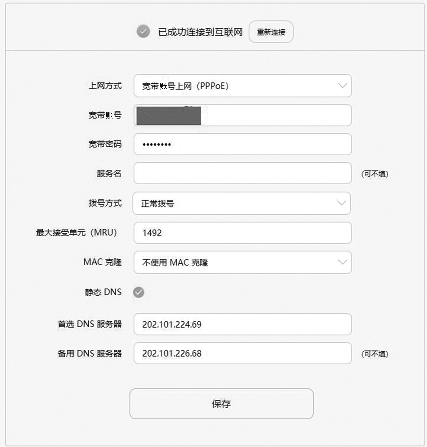This screenshot has height=447, width=427.
Task: Click the 静态 DNS label text
Action: (x=103, y=292)
